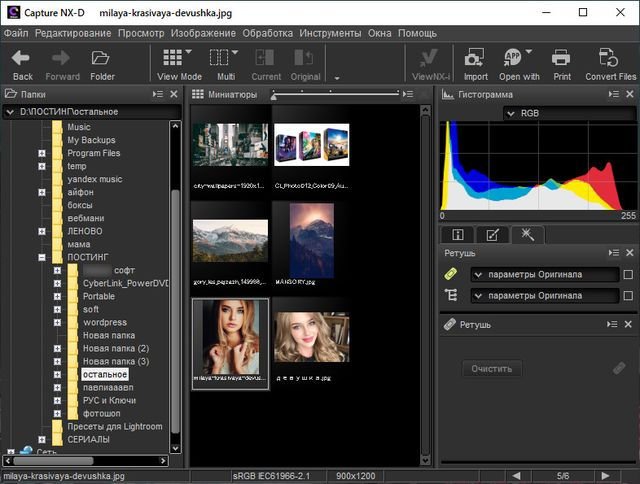Open the Folder toolbar button
The image size is (640, 484).
102,58
